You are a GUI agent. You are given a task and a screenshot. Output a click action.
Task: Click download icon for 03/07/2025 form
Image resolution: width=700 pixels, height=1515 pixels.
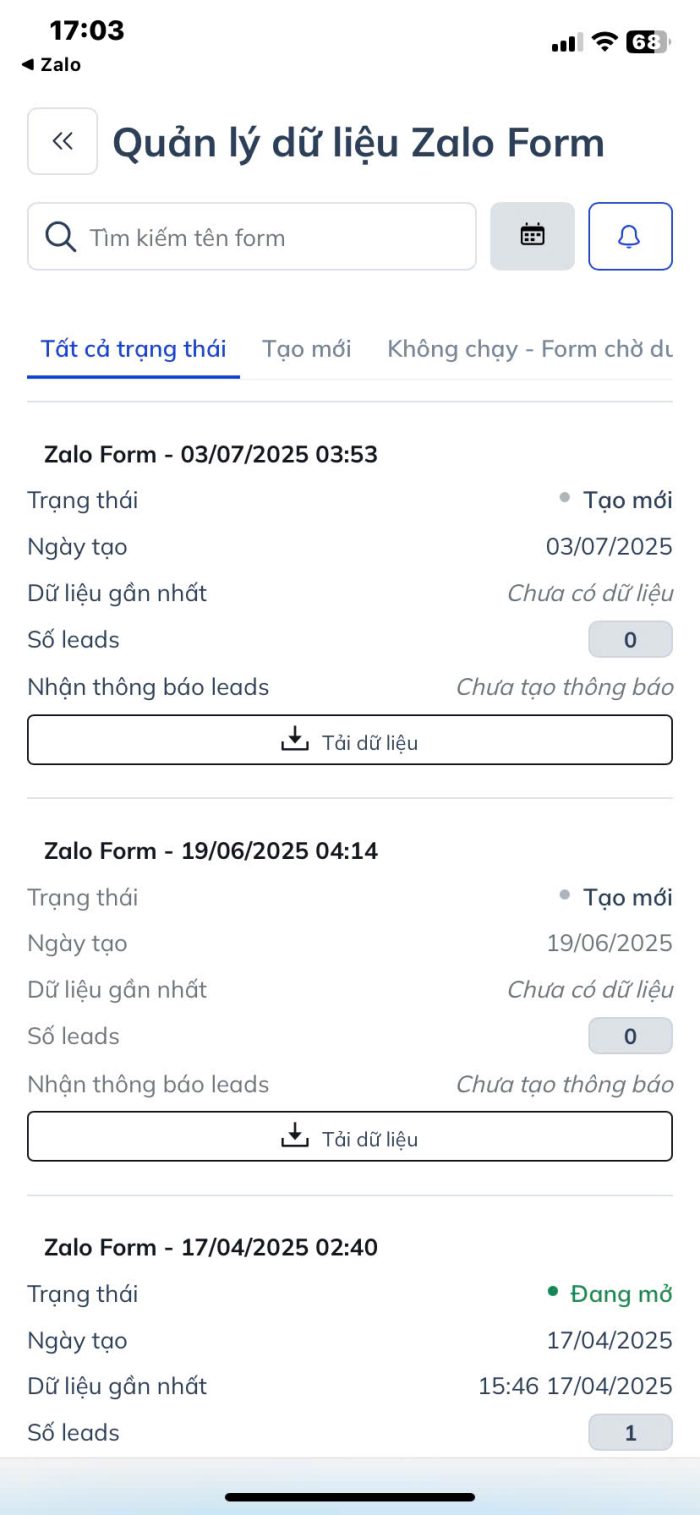(294, 740)
